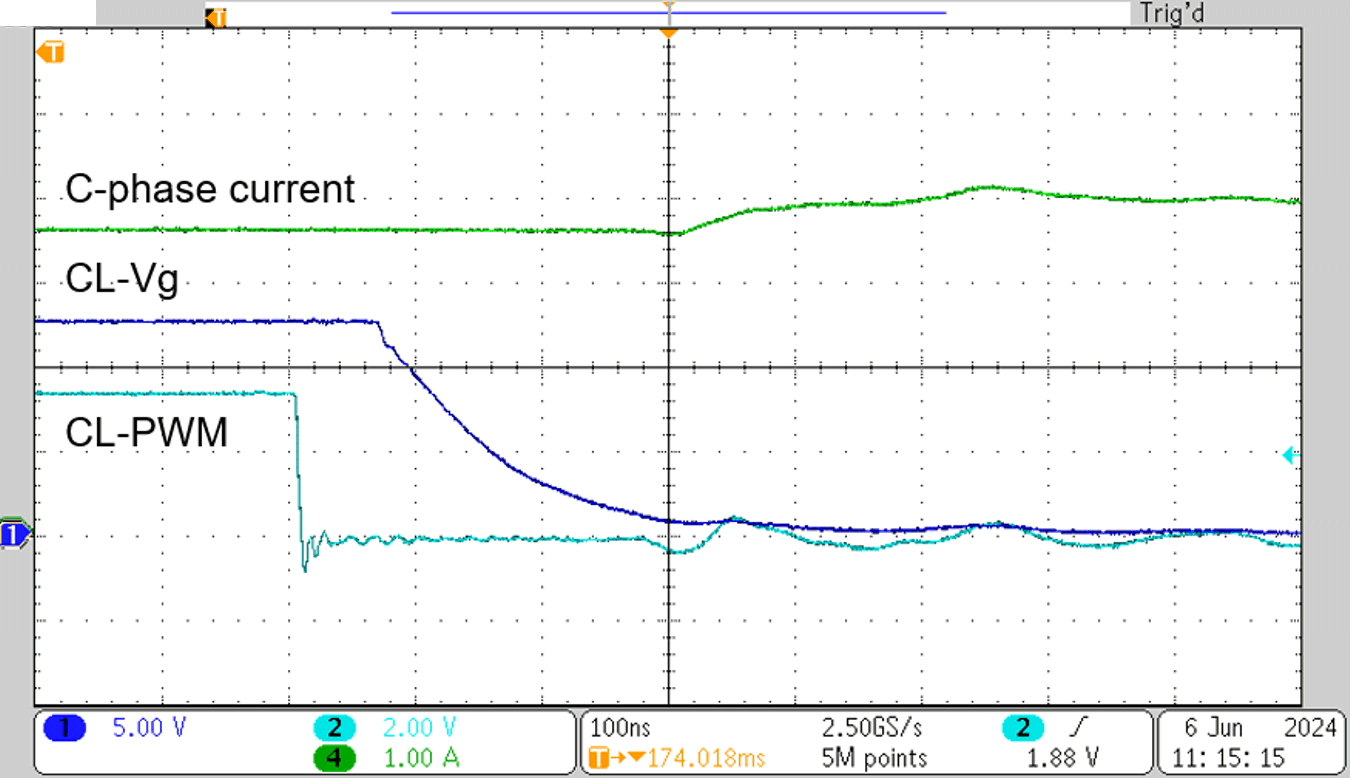Screen dimensions: 1350x778
Task: Click the 1.00 A channel 4 scale
Action: (422, 758)
